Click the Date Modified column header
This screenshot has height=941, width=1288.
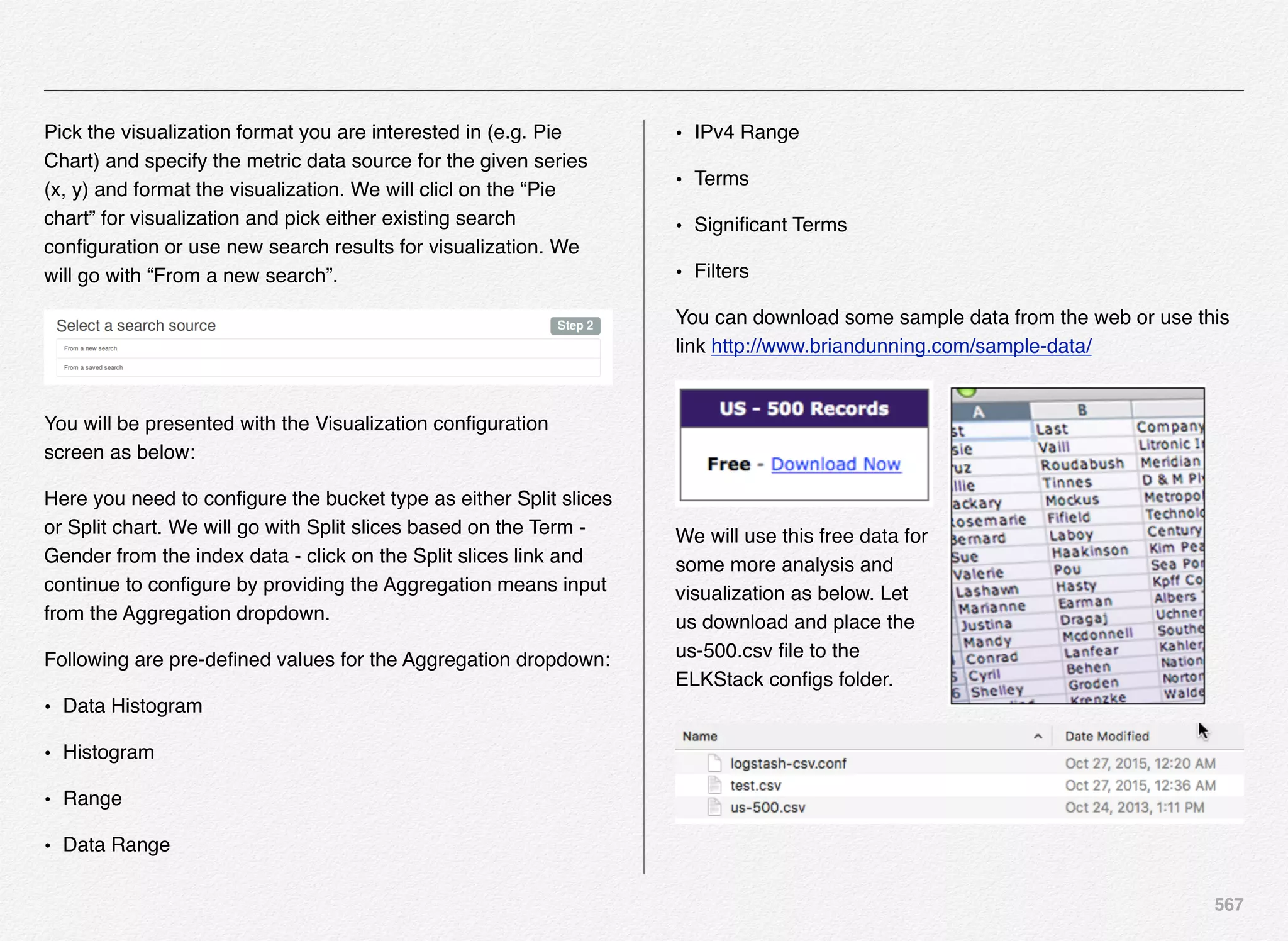[x=1106, y=737]
